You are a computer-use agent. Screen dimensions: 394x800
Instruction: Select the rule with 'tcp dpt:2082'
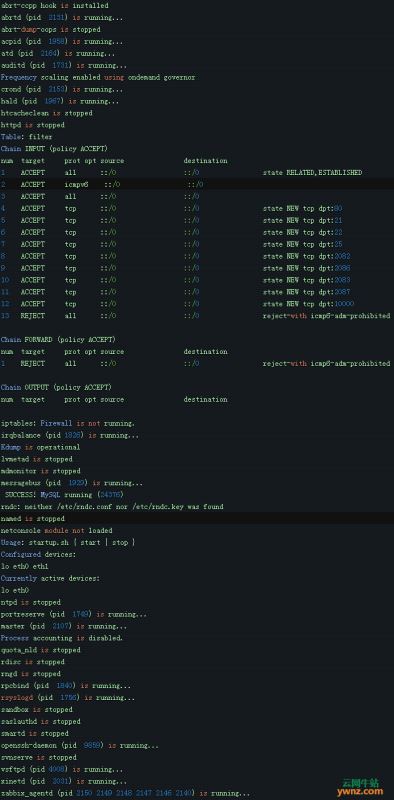pyautogui.click(x=176, y=256)
